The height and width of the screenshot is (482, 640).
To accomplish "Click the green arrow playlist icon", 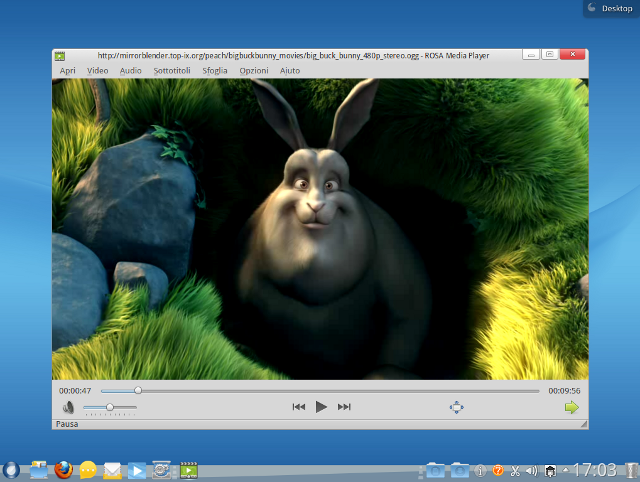I will point(571,407).
